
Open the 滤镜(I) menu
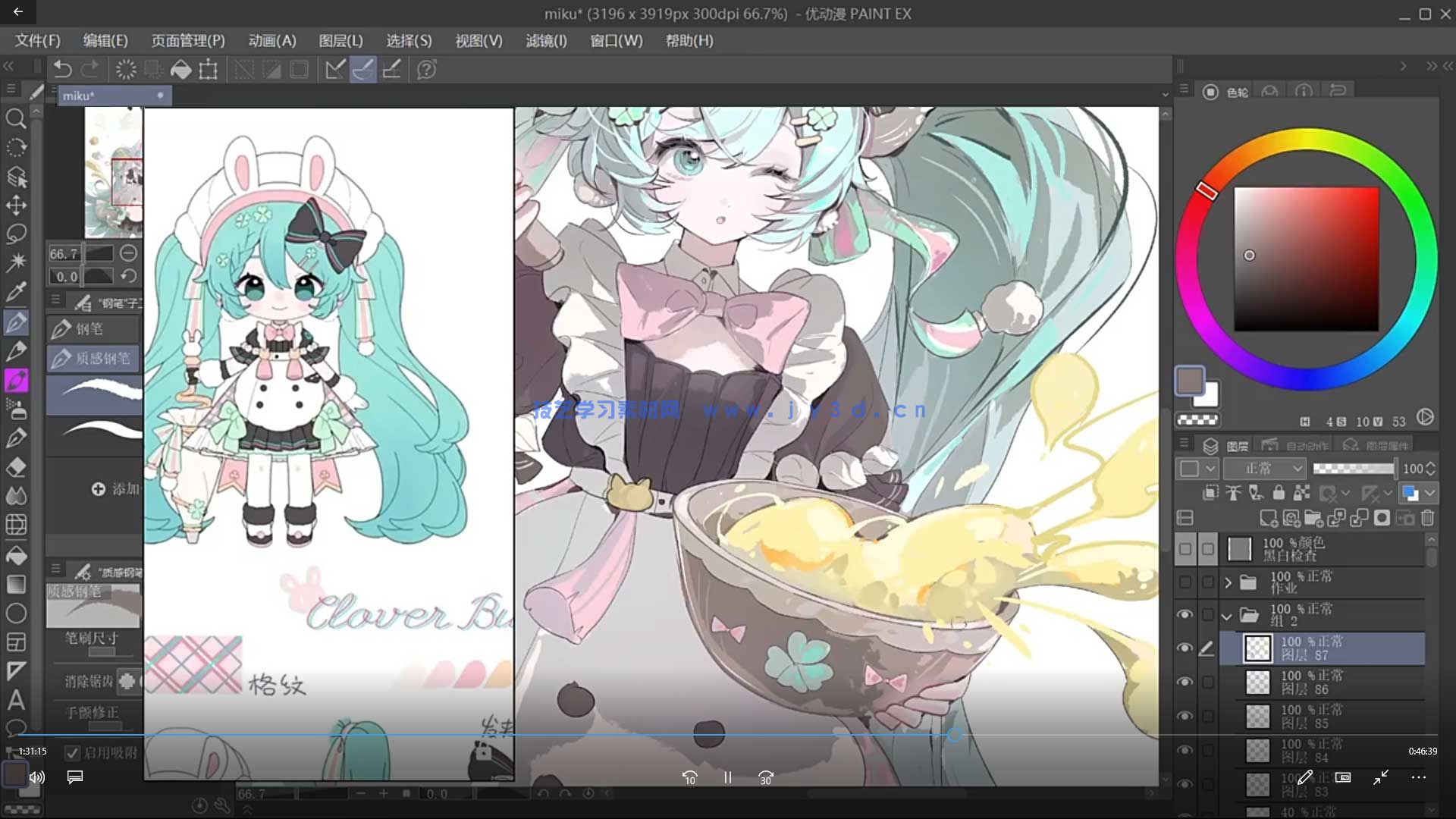tap(546, 41)
